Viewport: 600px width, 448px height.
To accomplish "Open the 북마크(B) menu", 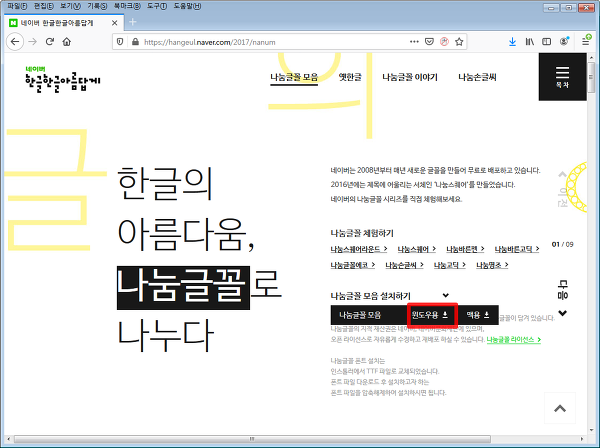I will pyautogui.click(x=127, y=6).
